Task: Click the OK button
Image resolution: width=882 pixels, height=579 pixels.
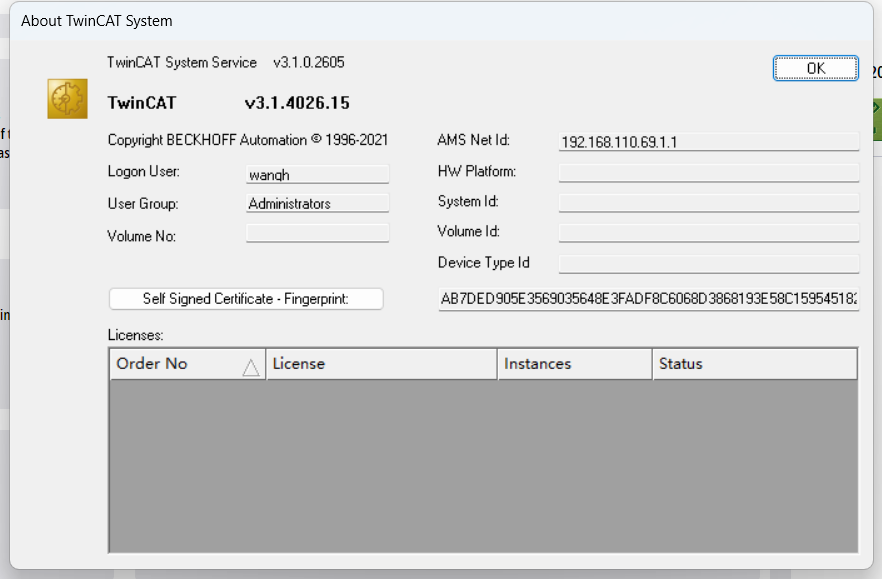Action: pos(816,68)
